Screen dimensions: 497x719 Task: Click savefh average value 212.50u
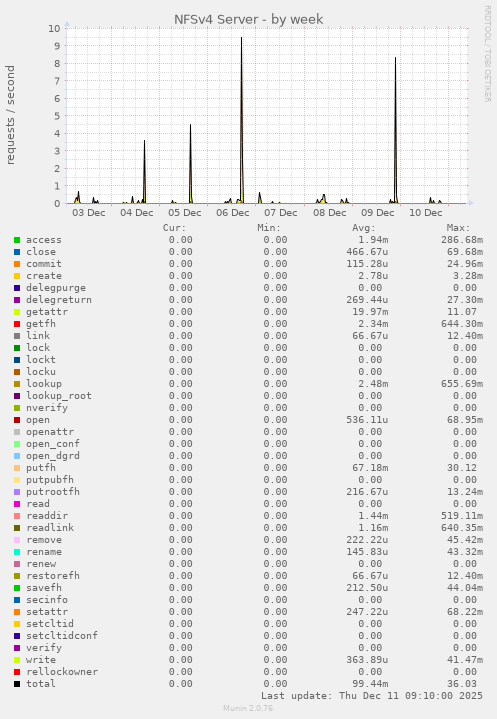point(367,588)
